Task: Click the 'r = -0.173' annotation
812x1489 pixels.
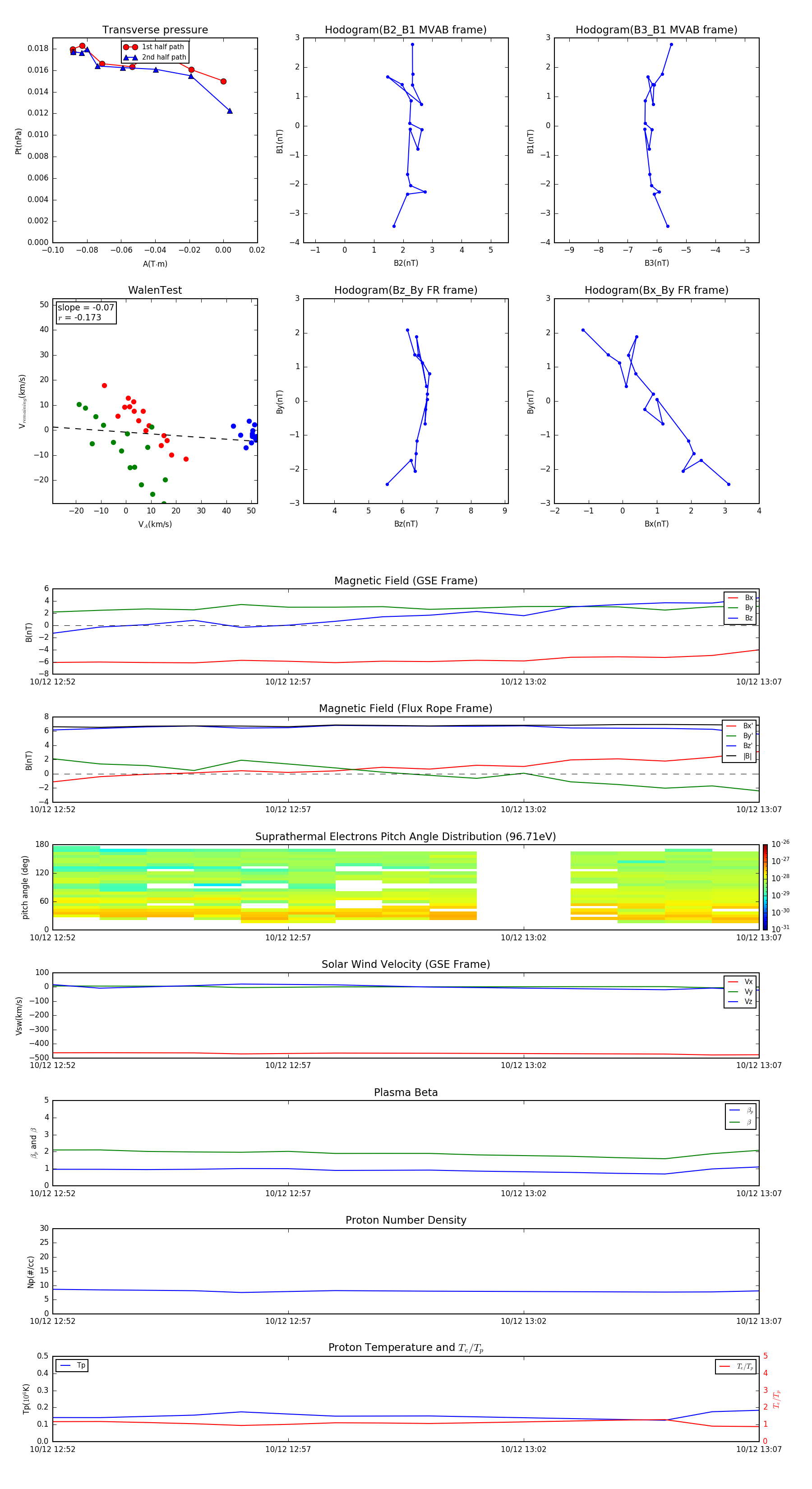Action: coord(80,317)
